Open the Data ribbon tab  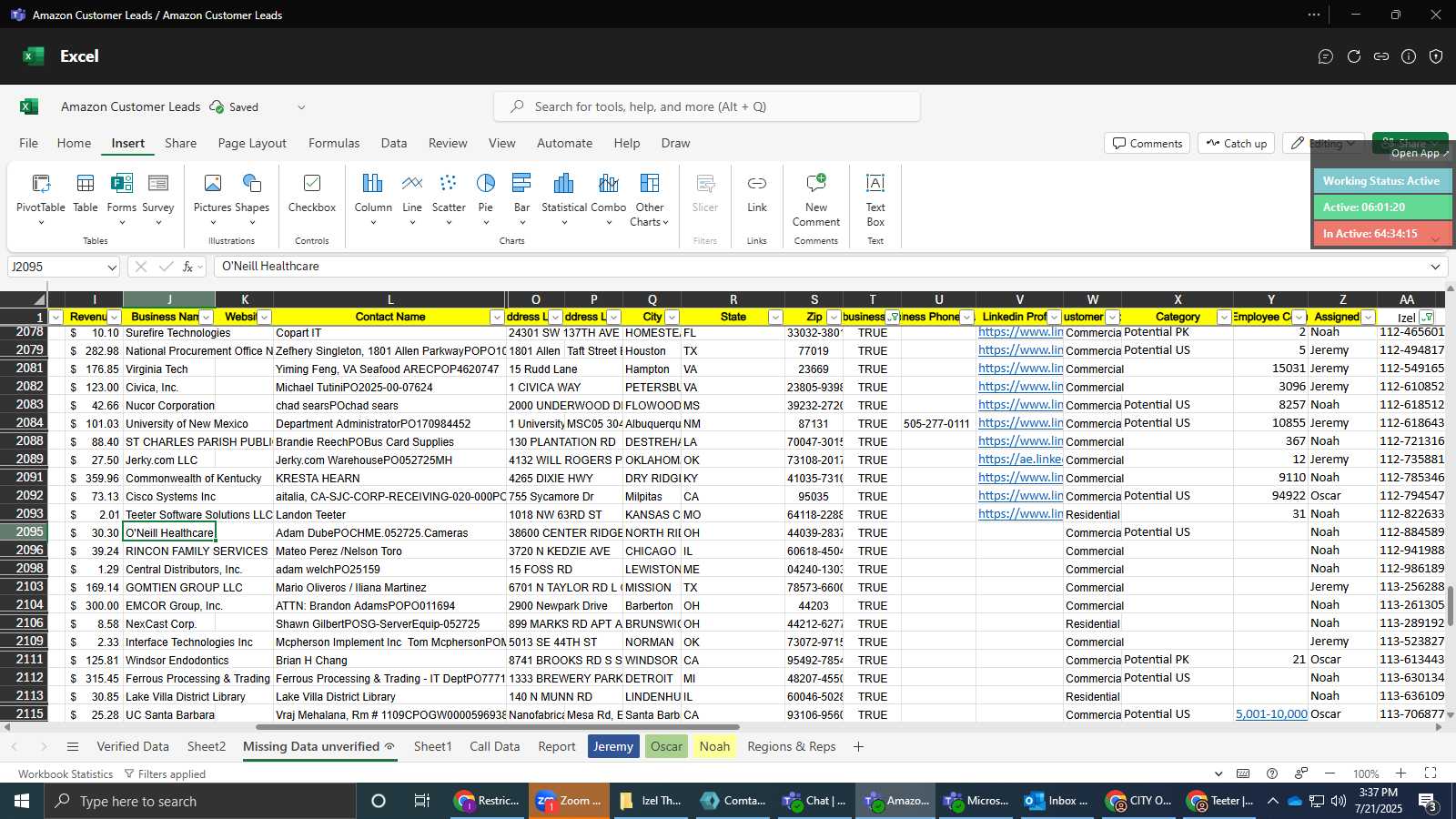(394, 143)
